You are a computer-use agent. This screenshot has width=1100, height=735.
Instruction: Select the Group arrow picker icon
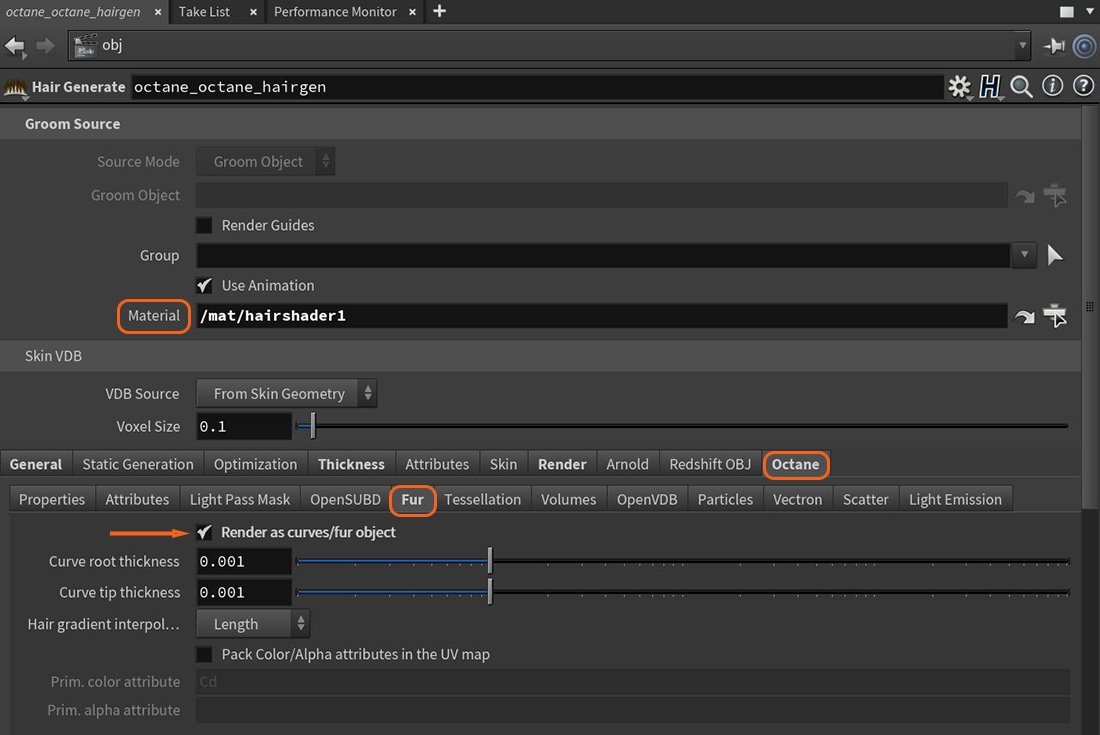[x=1055, y=255]
